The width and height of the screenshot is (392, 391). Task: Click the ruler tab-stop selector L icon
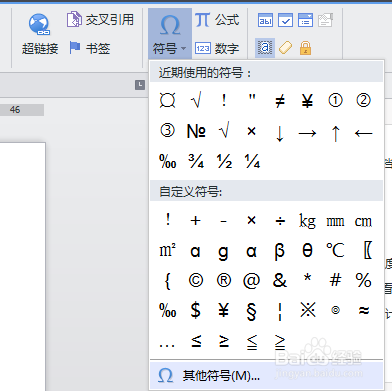[x=140, y=85]
